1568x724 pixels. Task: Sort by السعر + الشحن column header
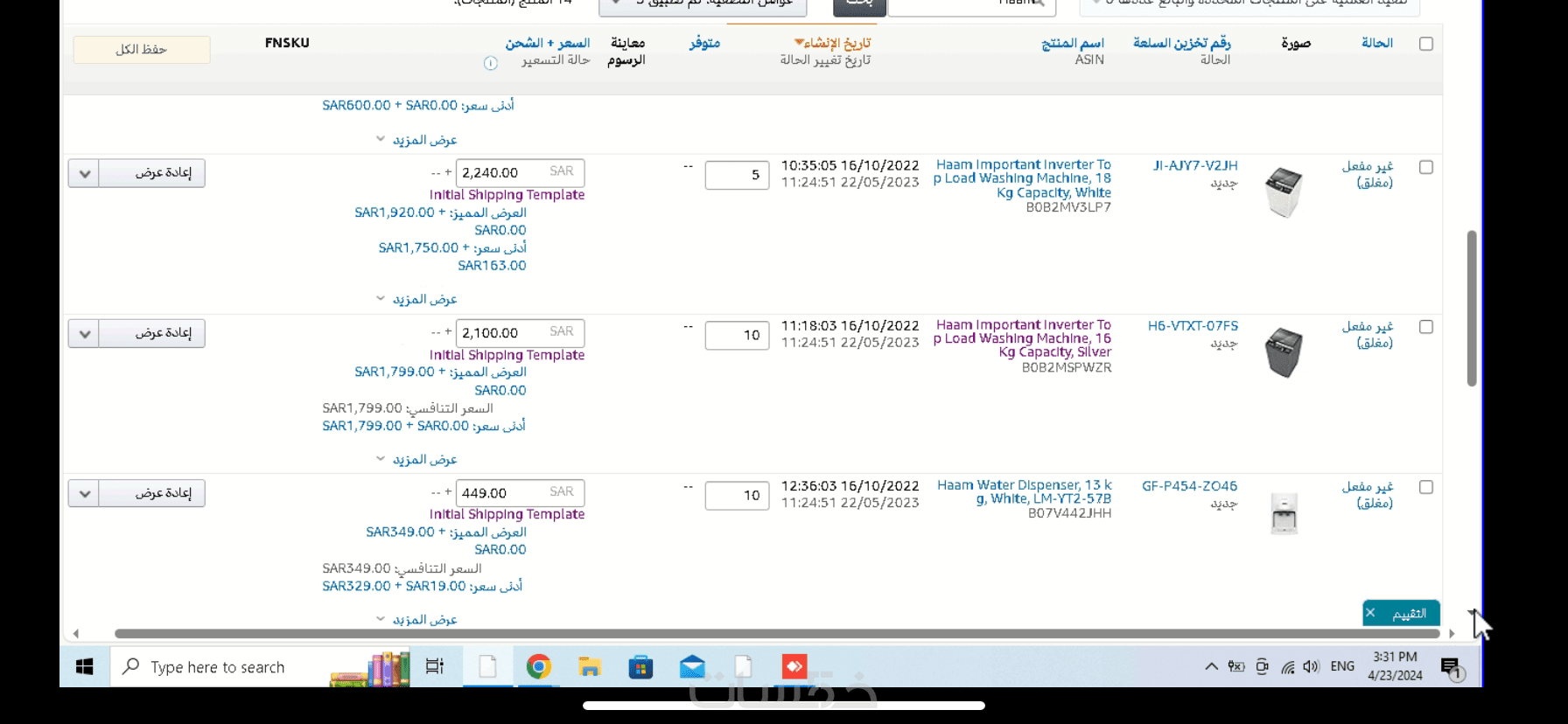coord(548,43)
